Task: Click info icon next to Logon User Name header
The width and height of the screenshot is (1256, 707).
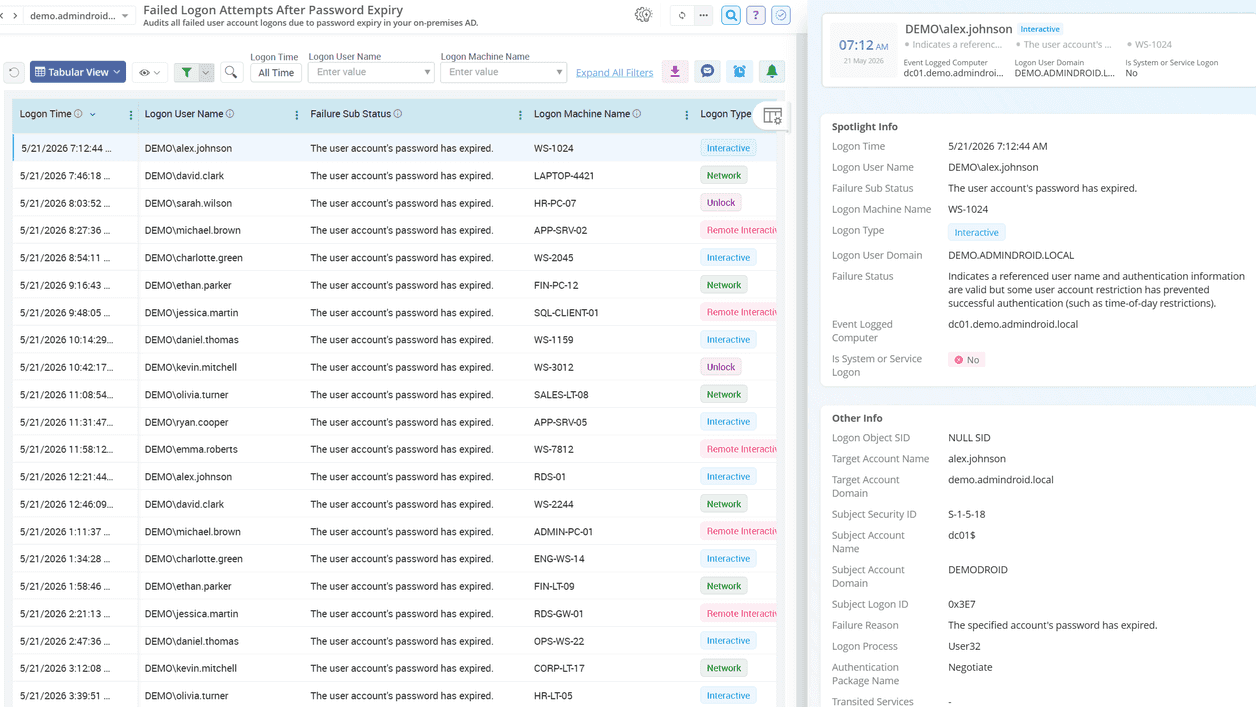Action: coord(230,114)
